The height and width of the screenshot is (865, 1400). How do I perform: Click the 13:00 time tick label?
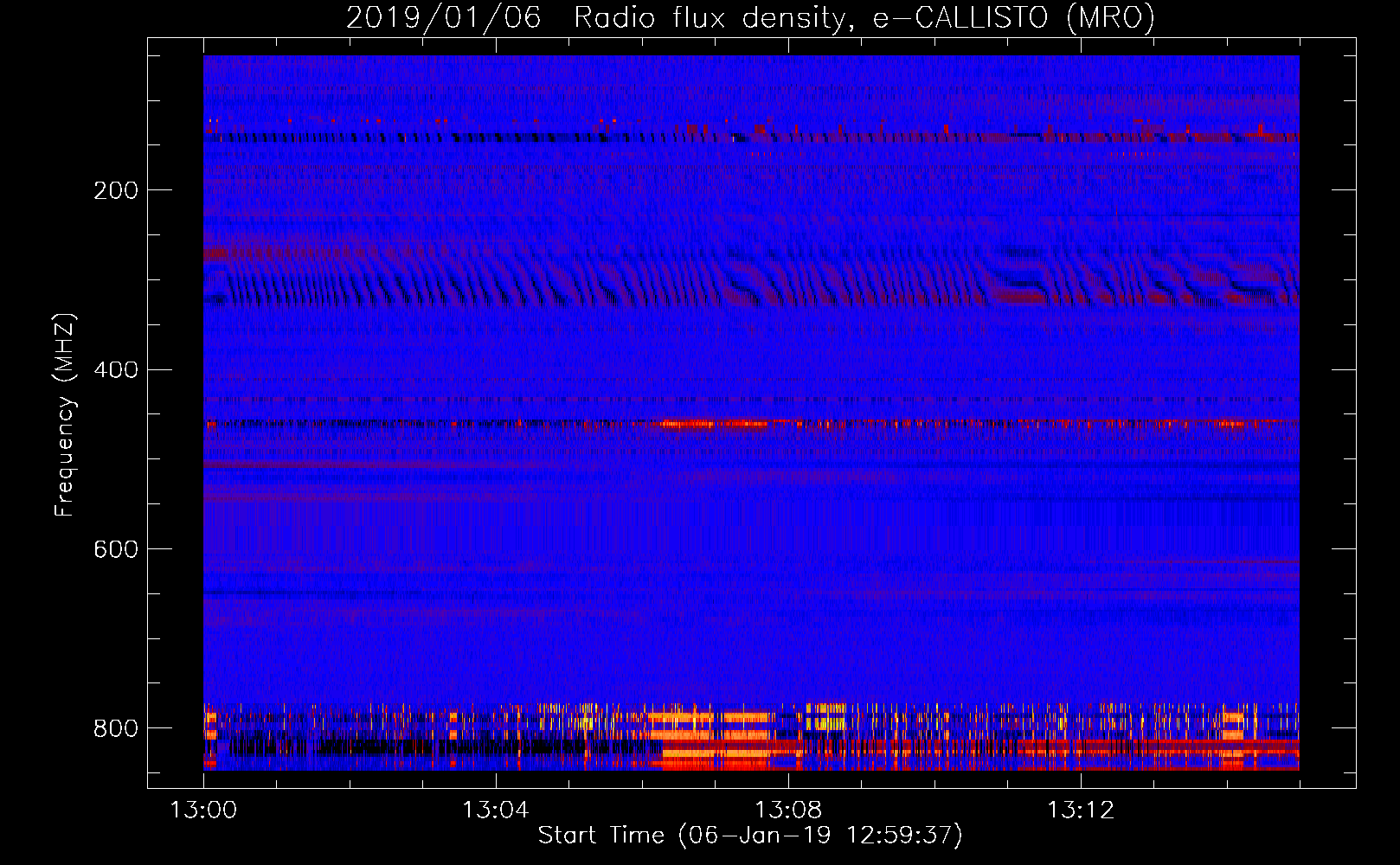(204, 811)
